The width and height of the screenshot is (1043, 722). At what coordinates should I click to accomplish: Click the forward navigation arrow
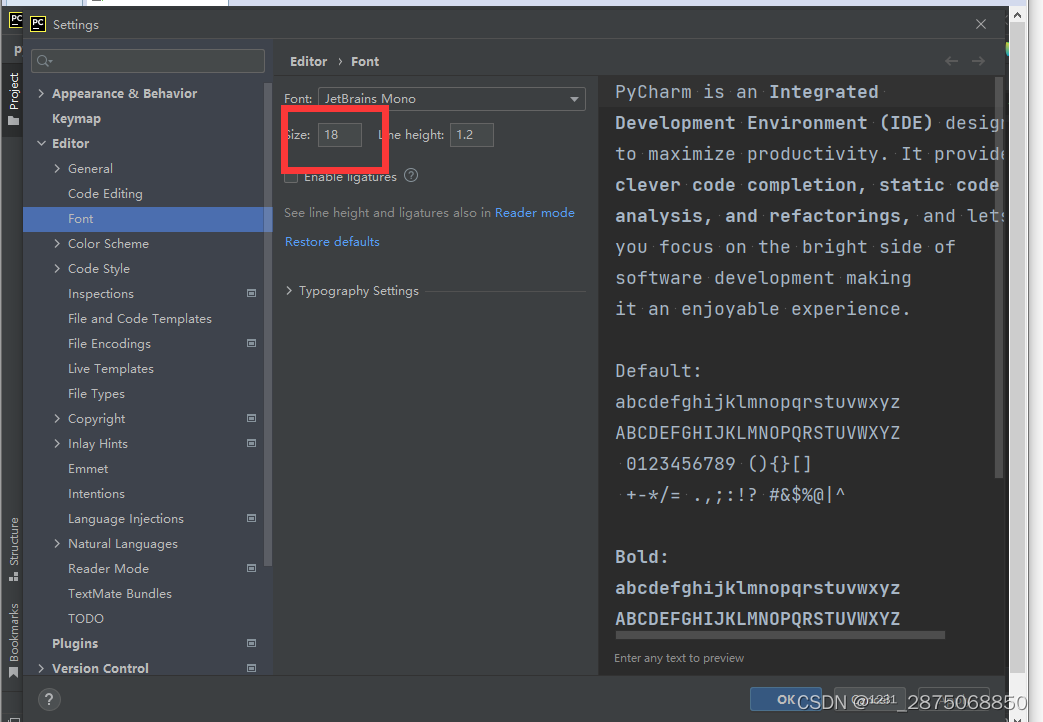(x=978, y=61)
